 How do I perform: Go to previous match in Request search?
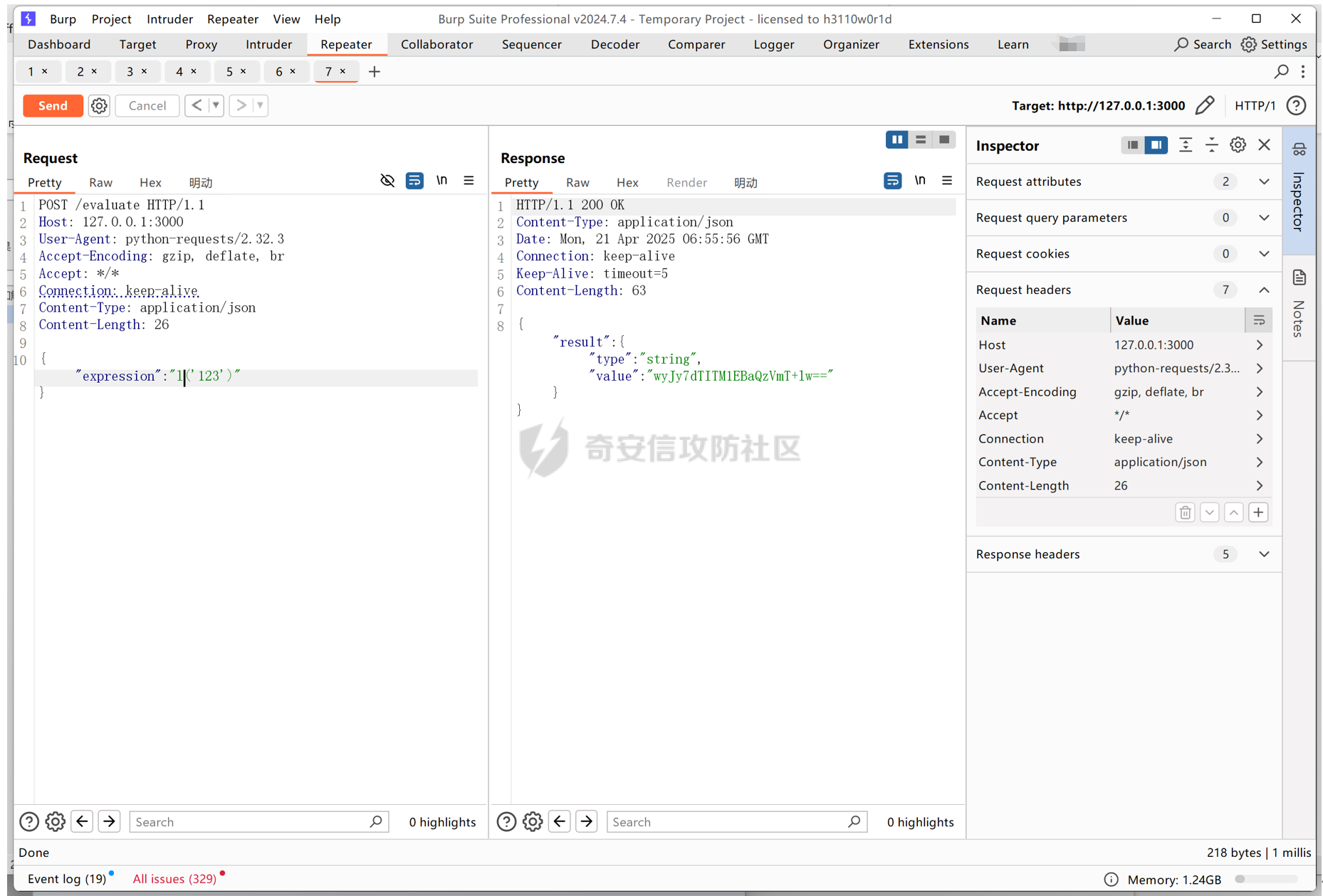tap(83, 822)
